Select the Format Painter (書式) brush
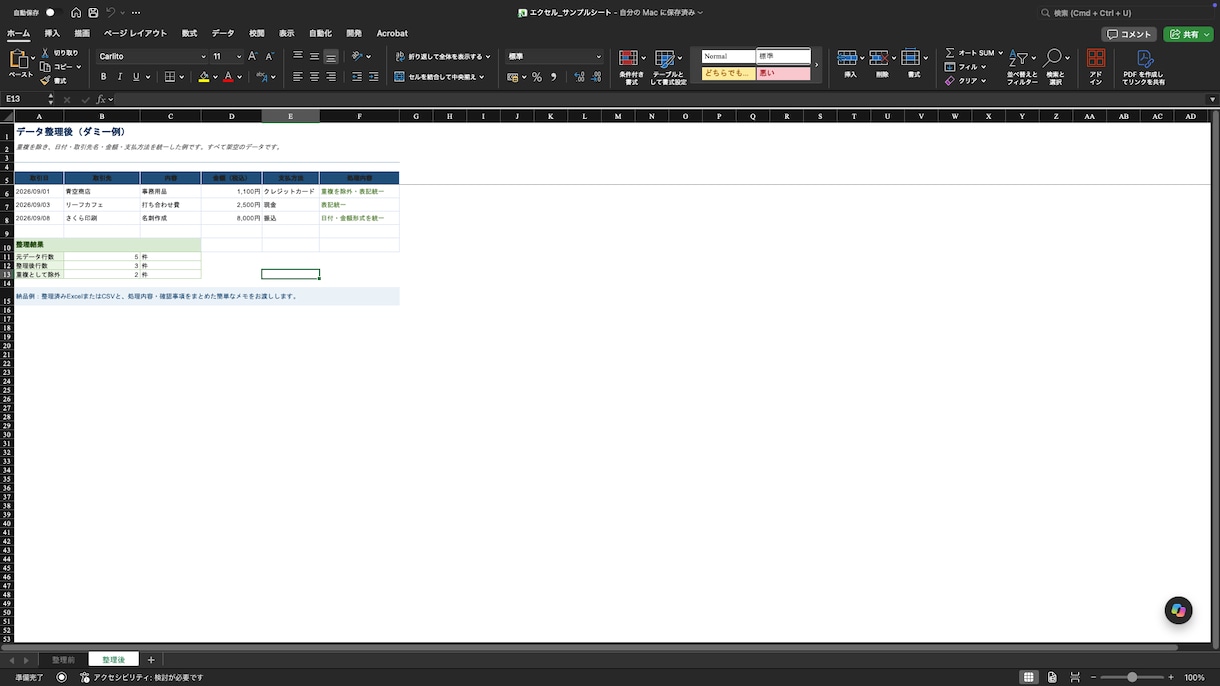The height and width of the screenshot is (686, 1220). coord(45,81)
